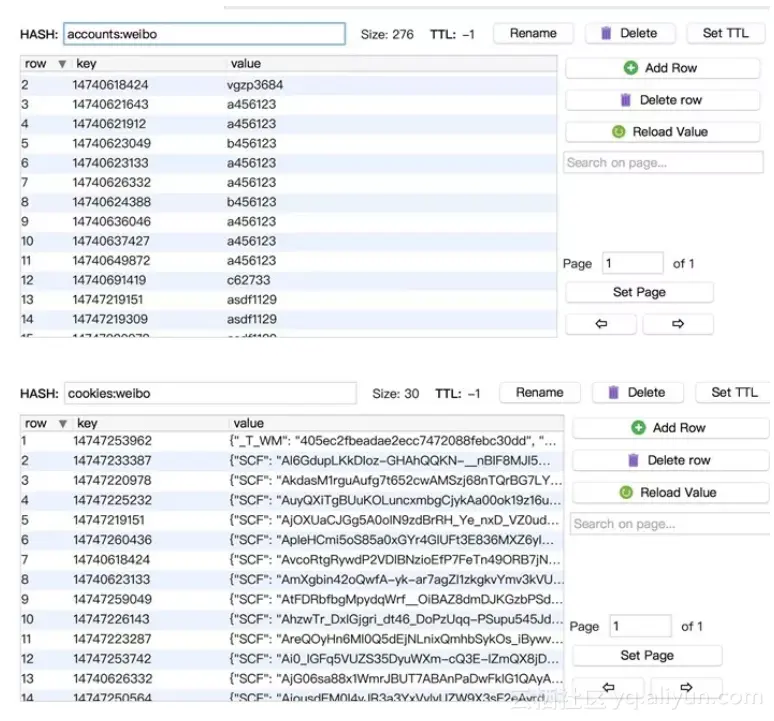This screenshot has width=774, height=721.
Task: Go to previous page arrow in accounts:weibo panel
Action: click(601, 324)
